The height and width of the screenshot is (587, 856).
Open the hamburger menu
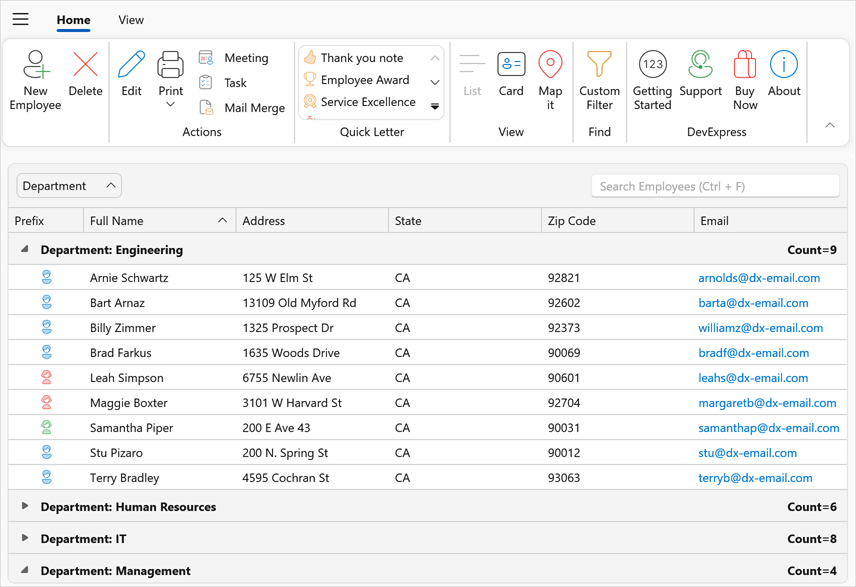coord(20,19)
